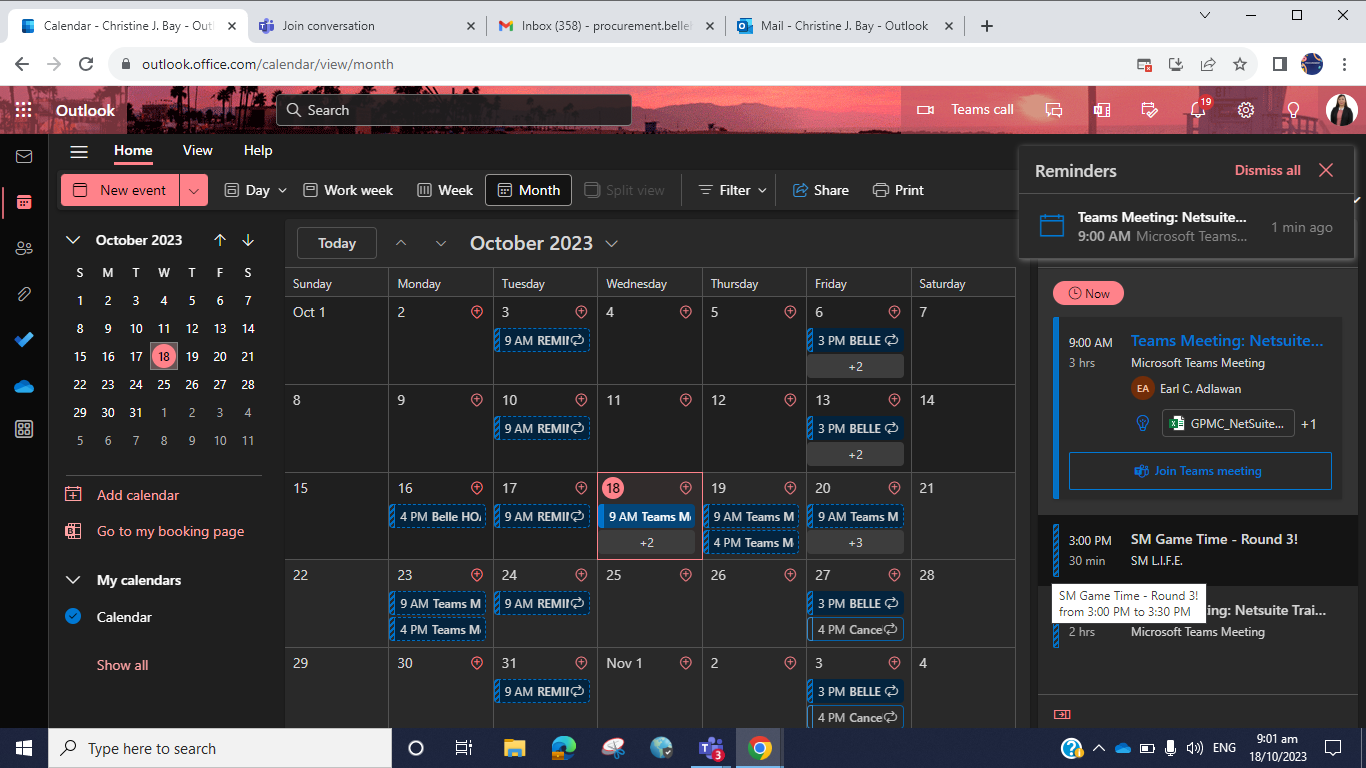Open Outlook settings gear
1366x768 pixels.
point(1246,110)
